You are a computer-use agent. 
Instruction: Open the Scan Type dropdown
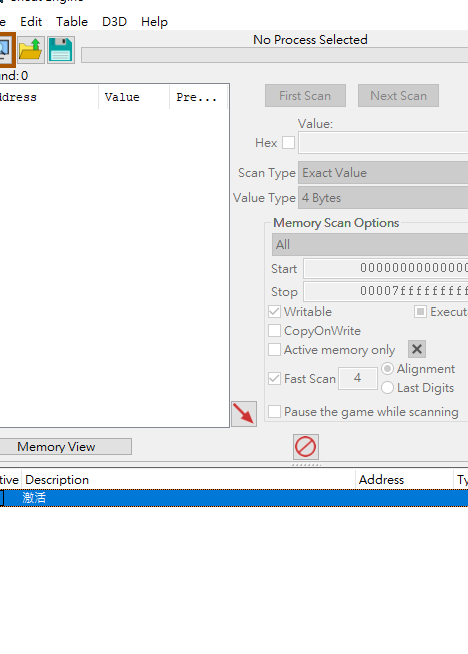[383, 173]
